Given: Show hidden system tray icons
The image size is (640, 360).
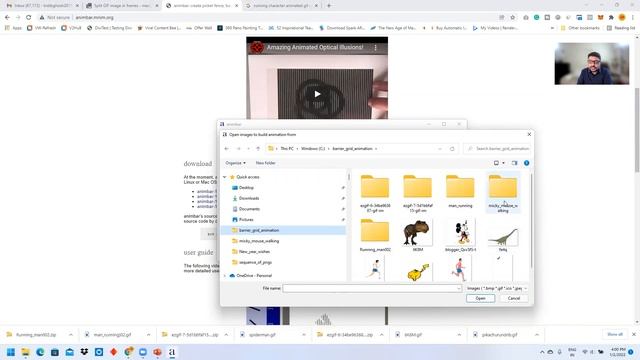Looking at the screenshot, I should coord(542,352).
